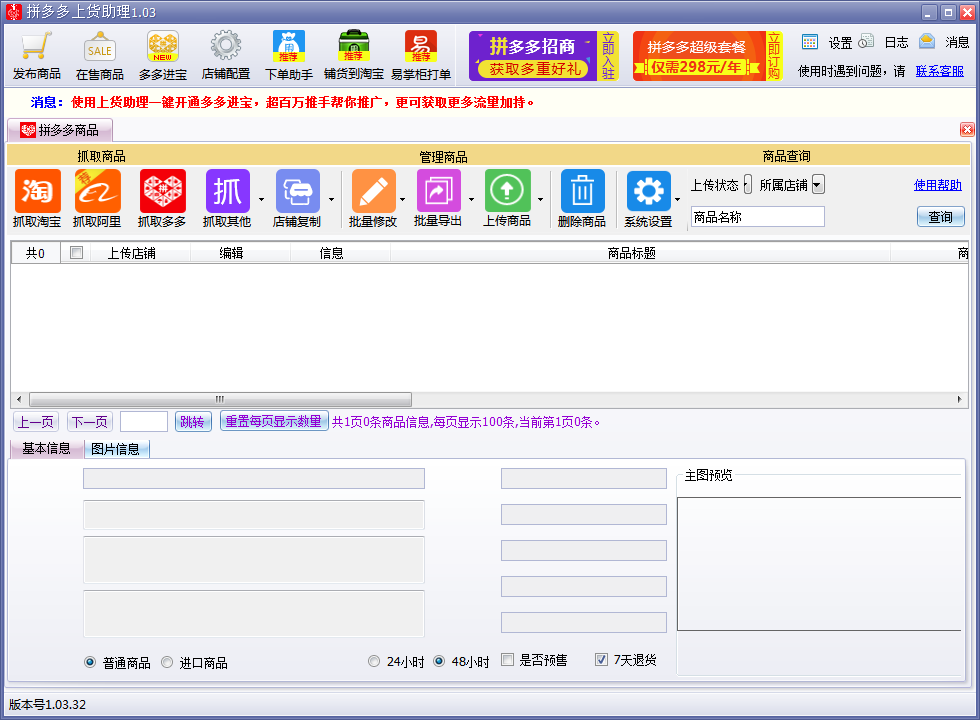Select 24小时 shipping radio button
Image resolution: width=980 pixels, height=720 pixels.
point(374,661)
